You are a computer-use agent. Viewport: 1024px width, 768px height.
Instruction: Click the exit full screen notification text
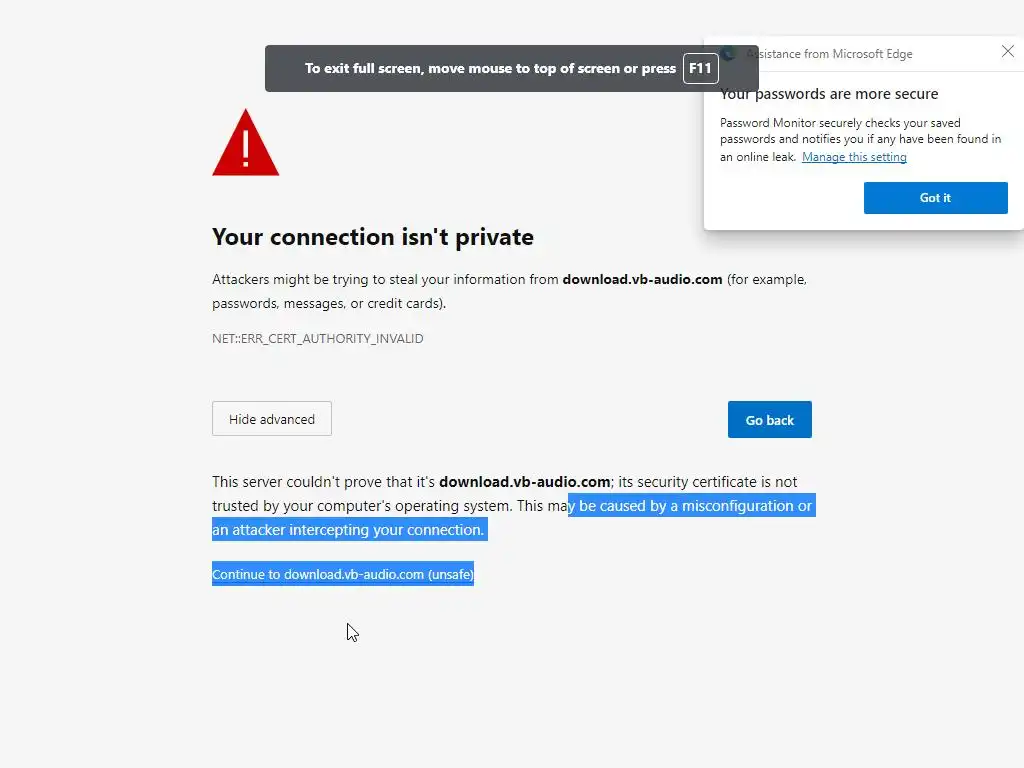(490, 69)
